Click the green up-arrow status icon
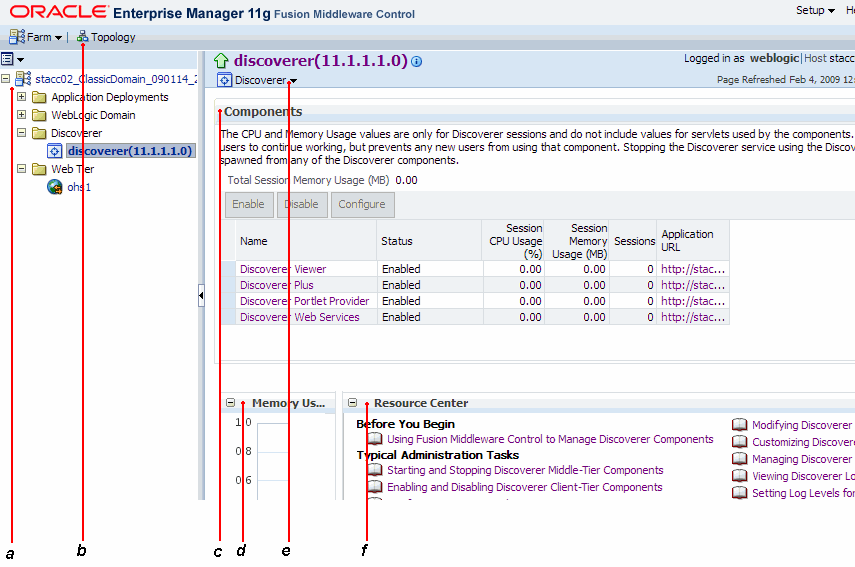855x567 pixels. tap(221, 60)
